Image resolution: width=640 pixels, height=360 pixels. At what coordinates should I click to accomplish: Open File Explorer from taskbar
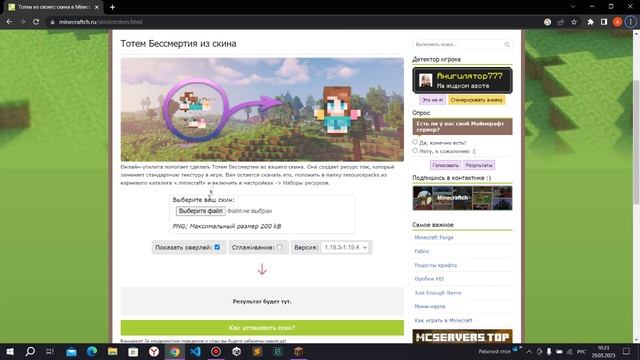tap(113, 351)
